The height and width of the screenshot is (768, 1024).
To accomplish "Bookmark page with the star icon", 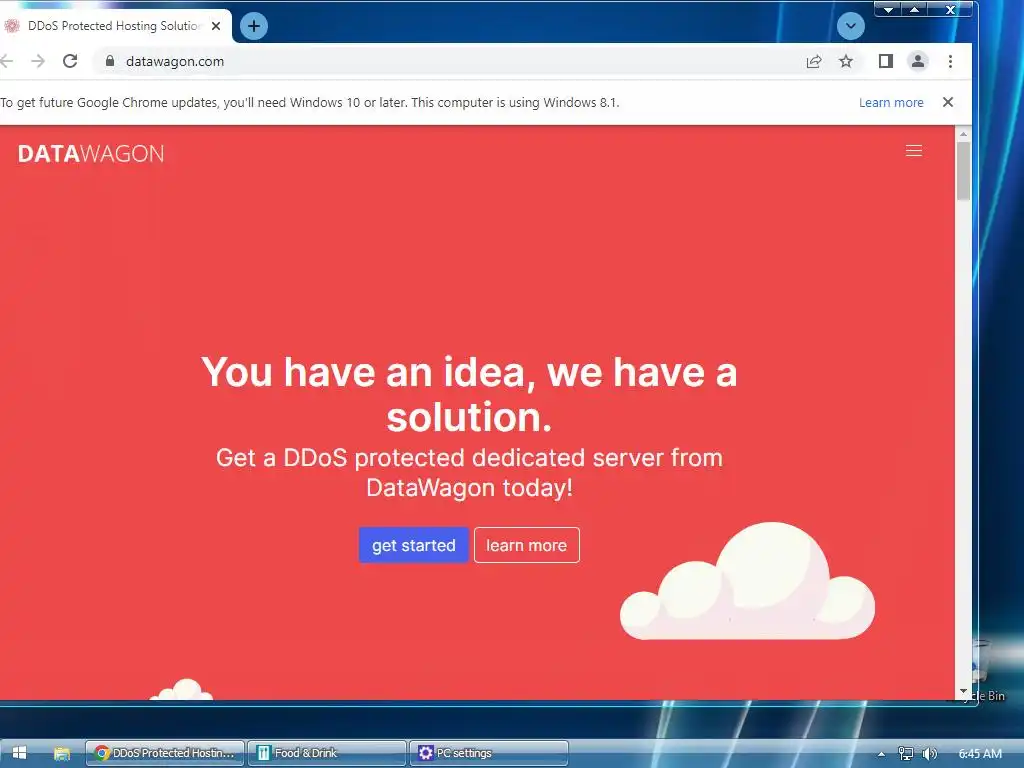I will pyautogui.click(x=846, y=61).
